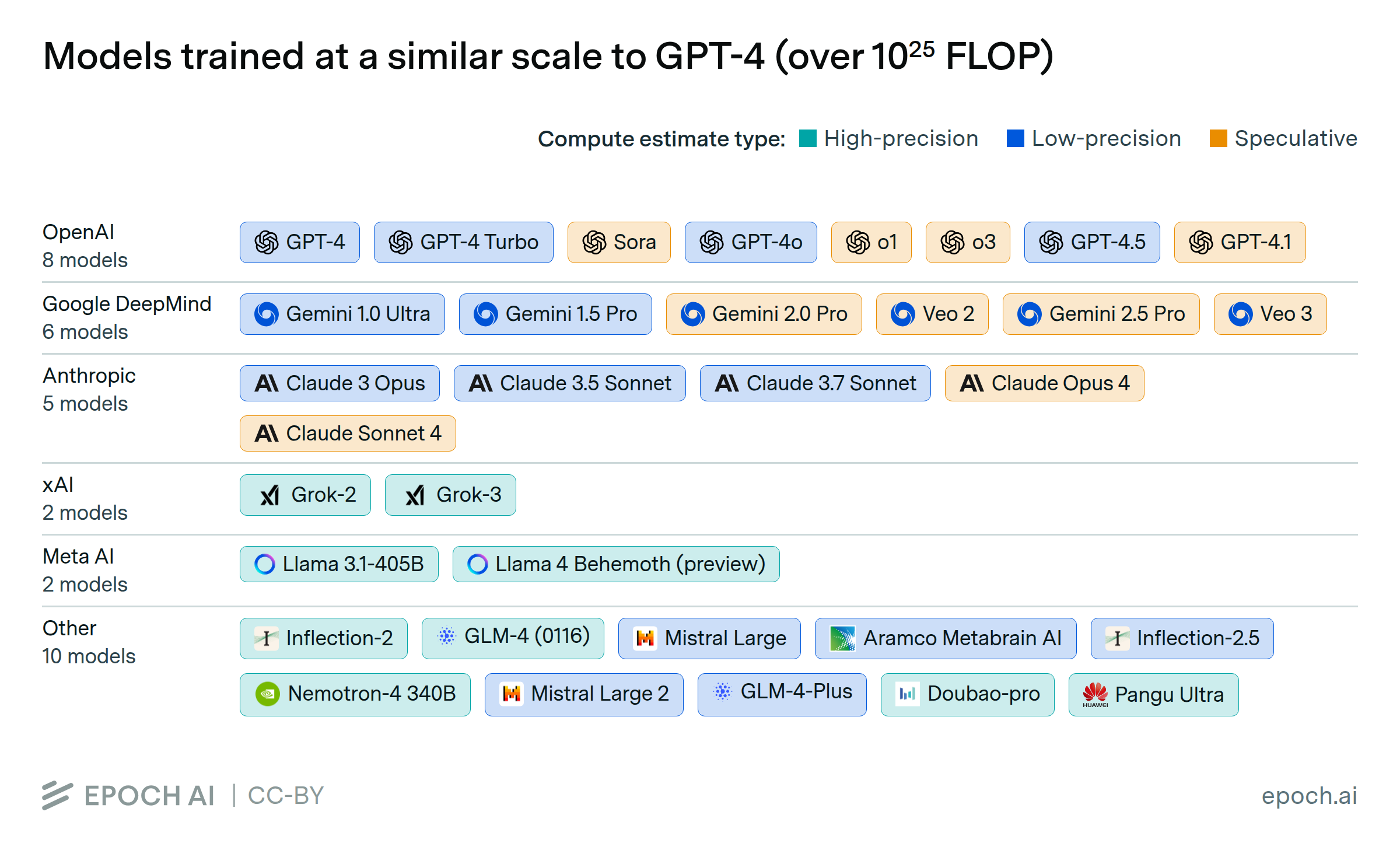Click the OpenAI logo on GPT-4 chip

[267, 242]
